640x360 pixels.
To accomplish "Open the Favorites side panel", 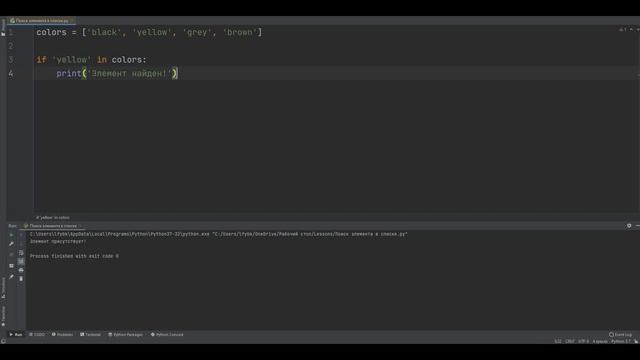I will (3, 316).
